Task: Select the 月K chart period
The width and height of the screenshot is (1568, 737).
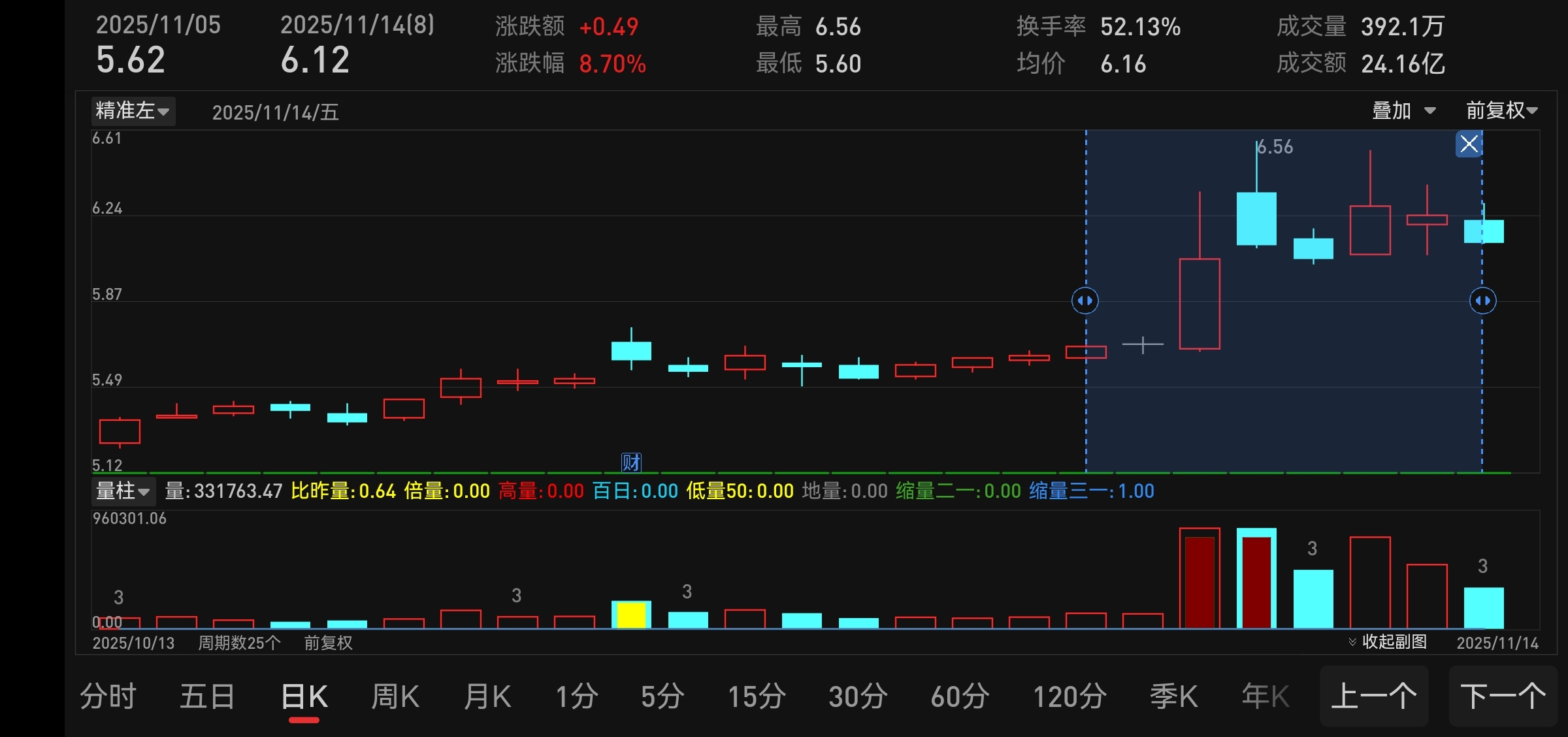Action: 487,696
